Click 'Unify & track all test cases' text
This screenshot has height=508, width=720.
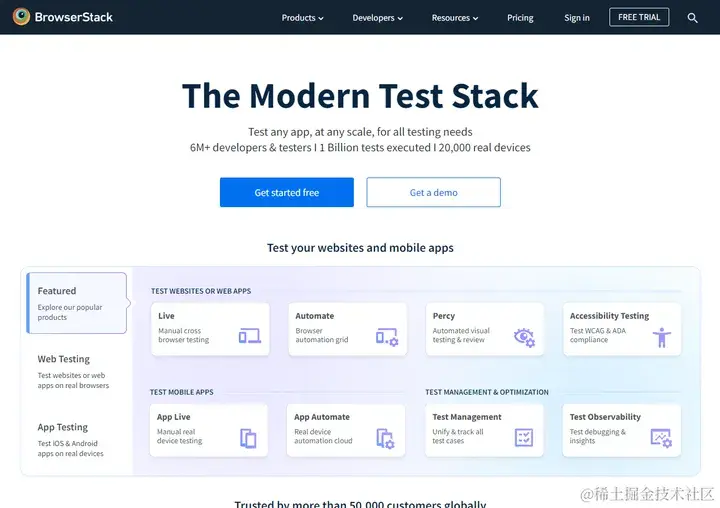(x=458, y=436)
